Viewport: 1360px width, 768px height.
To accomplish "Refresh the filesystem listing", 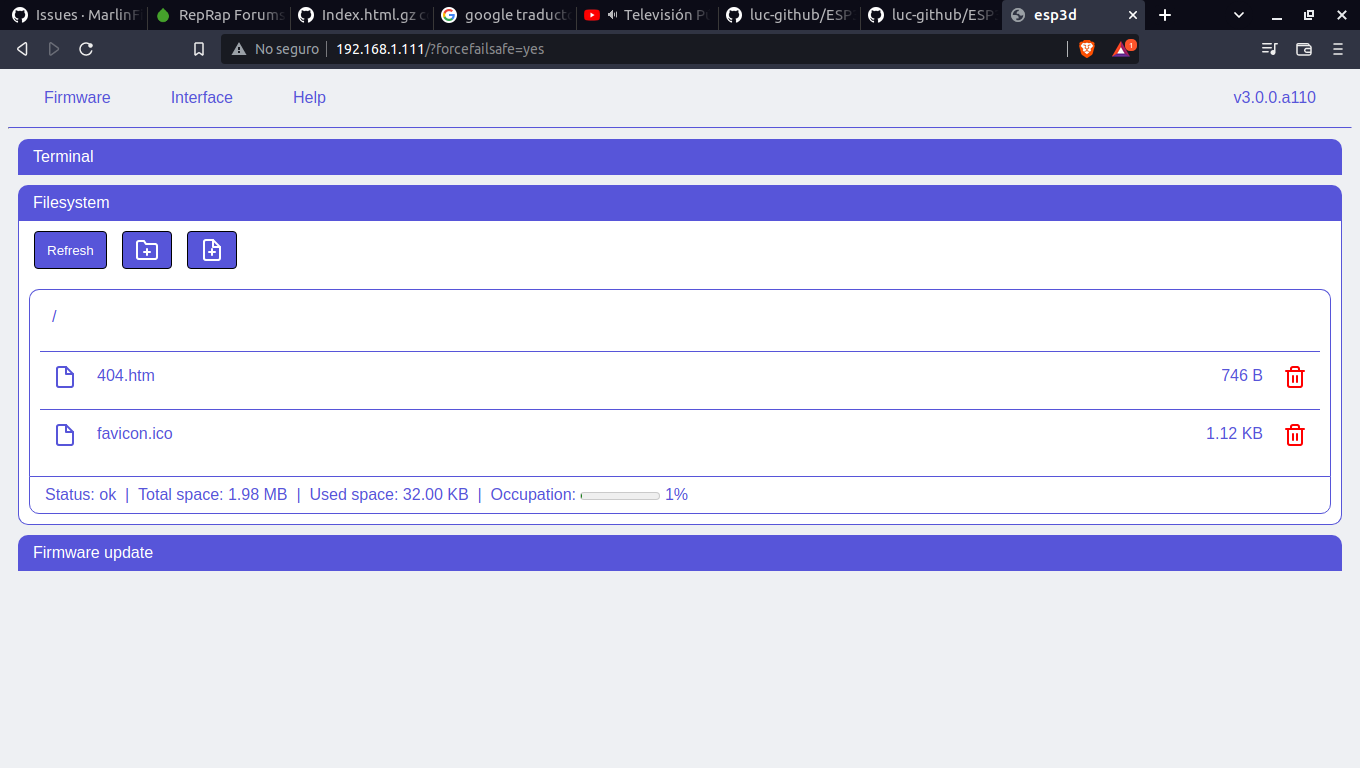I will click(x=70, y=250).
